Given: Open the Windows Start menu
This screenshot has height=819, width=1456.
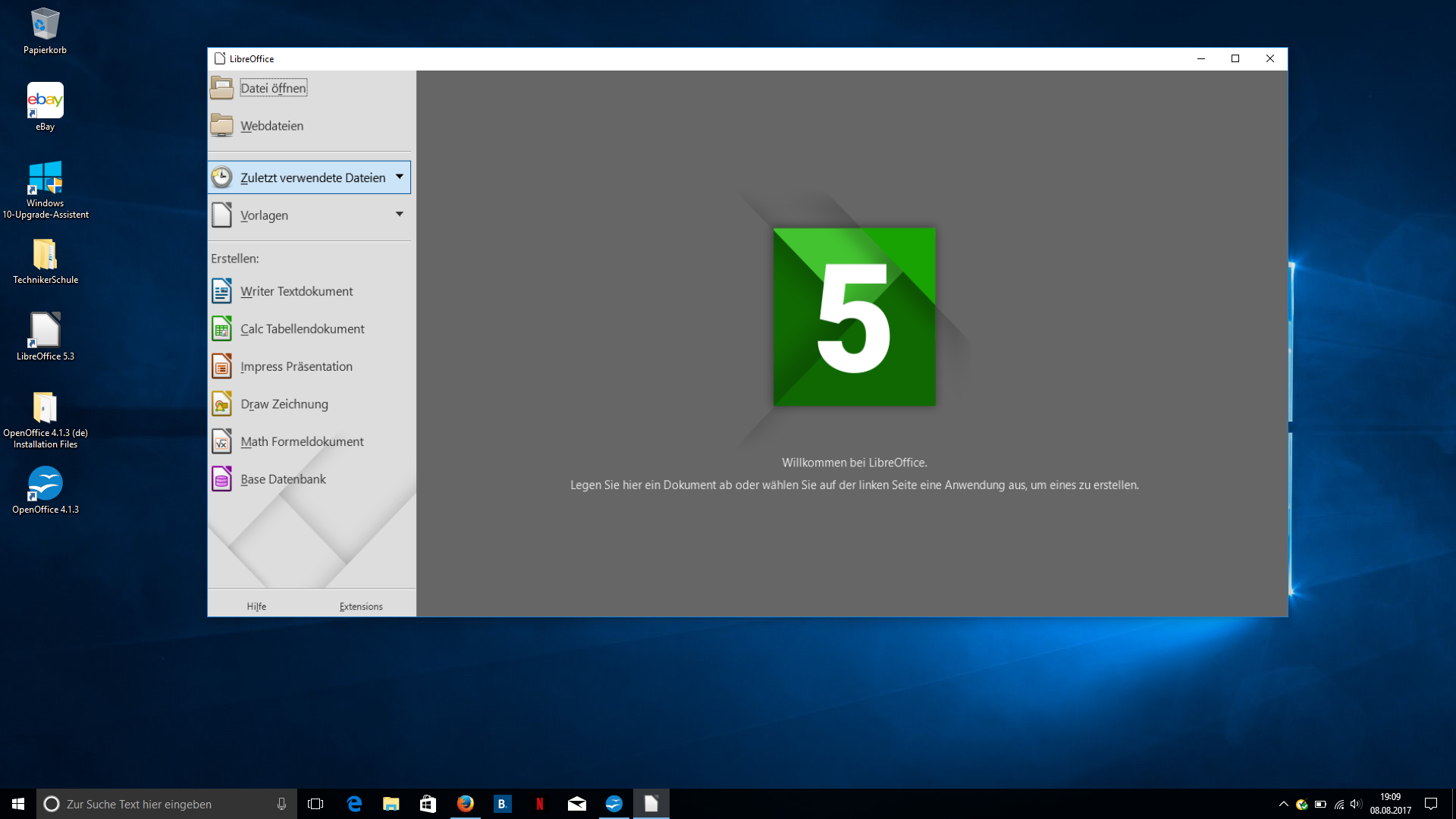Looking at the screenshot, I should pos(18,804).
